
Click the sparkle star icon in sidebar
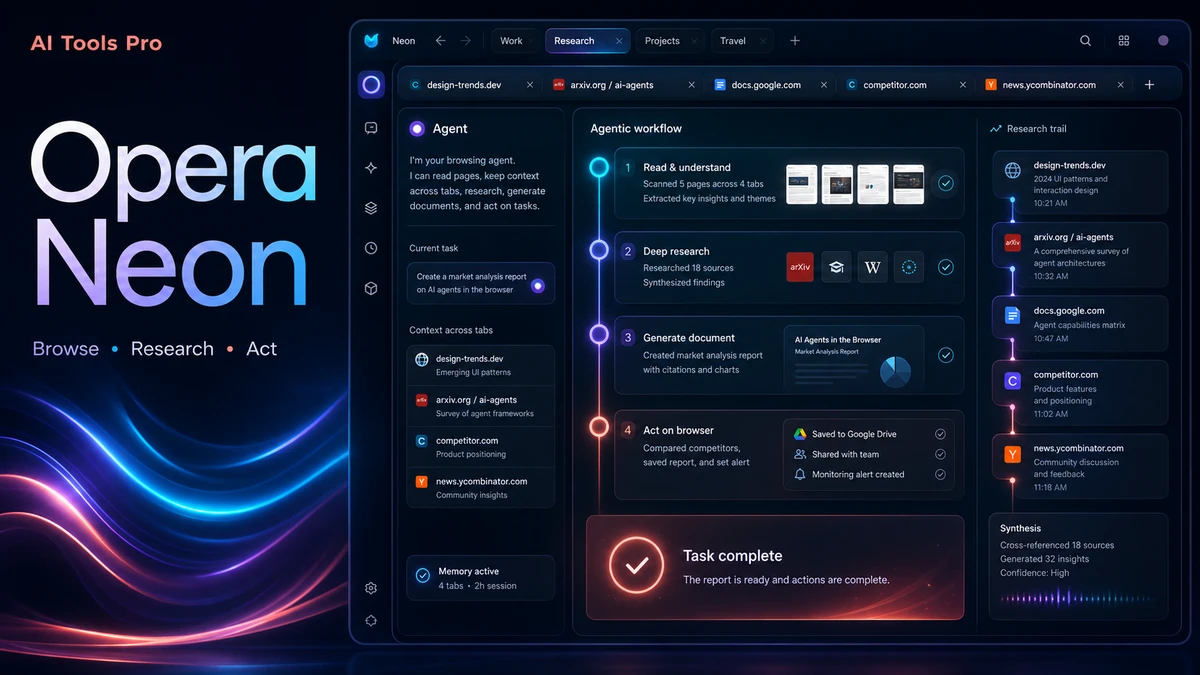[371, 168]
